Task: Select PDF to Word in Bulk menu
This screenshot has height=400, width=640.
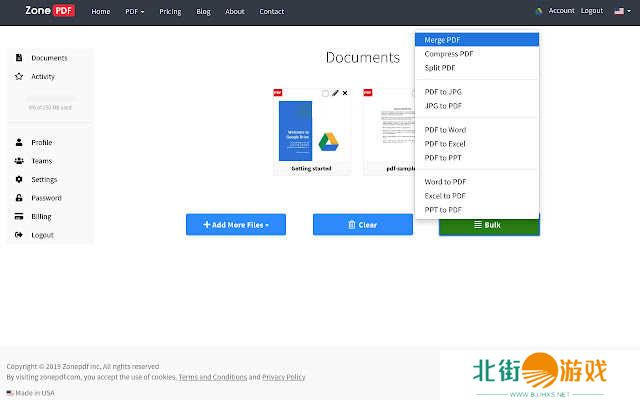Action: pos(445,130)
